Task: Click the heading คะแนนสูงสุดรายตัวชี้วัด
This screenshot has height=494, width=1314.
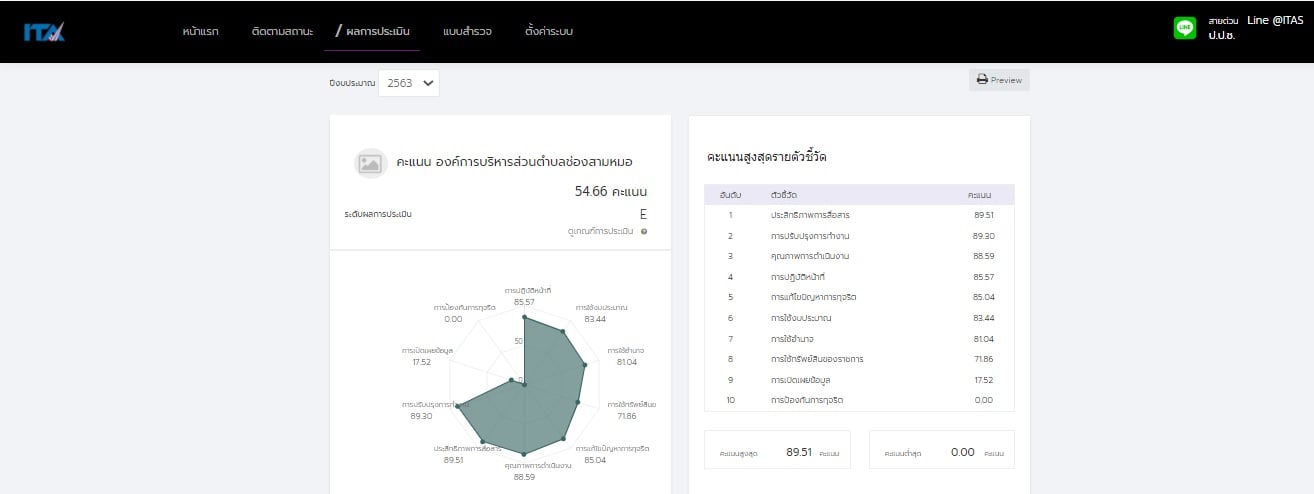Action: pos(766,158)
